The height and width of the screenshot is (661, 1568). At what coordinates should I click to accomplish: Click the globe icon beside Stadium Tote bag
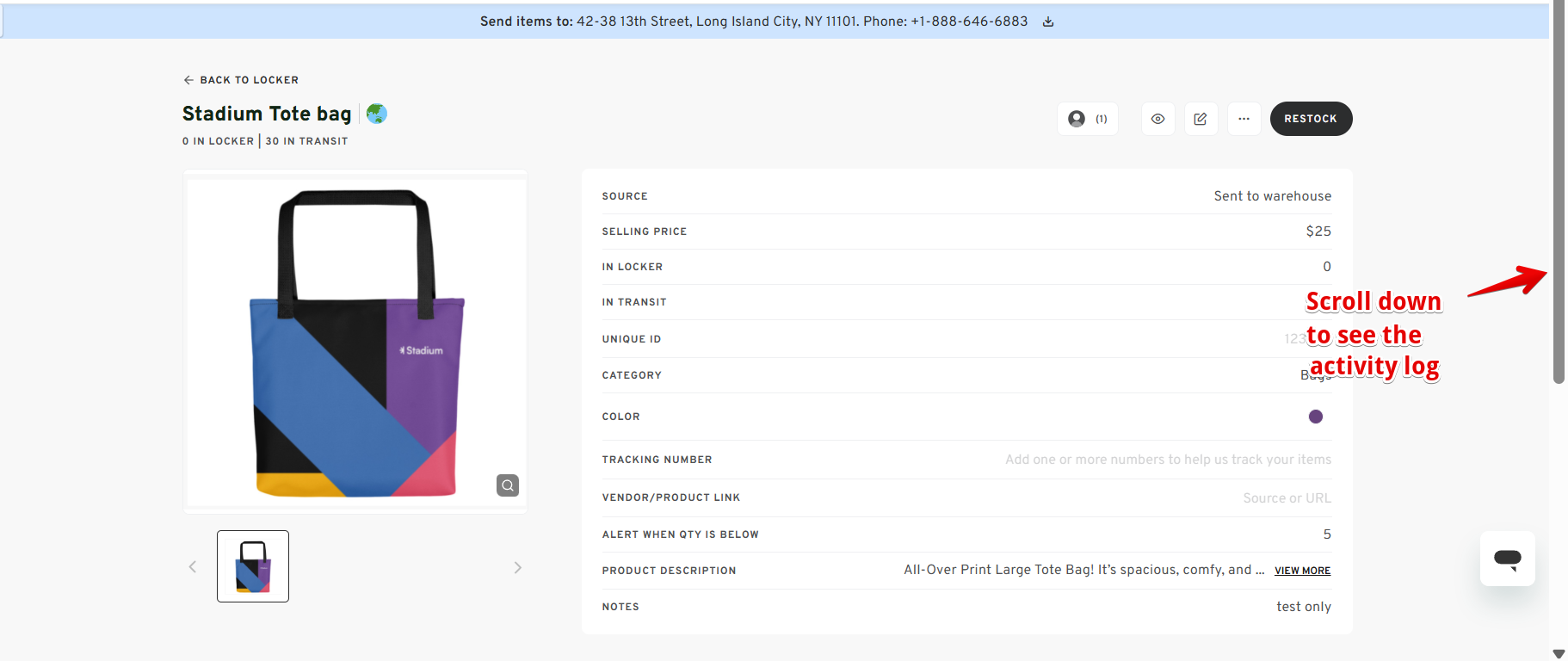pyautogui.click(x=376, y=114)
